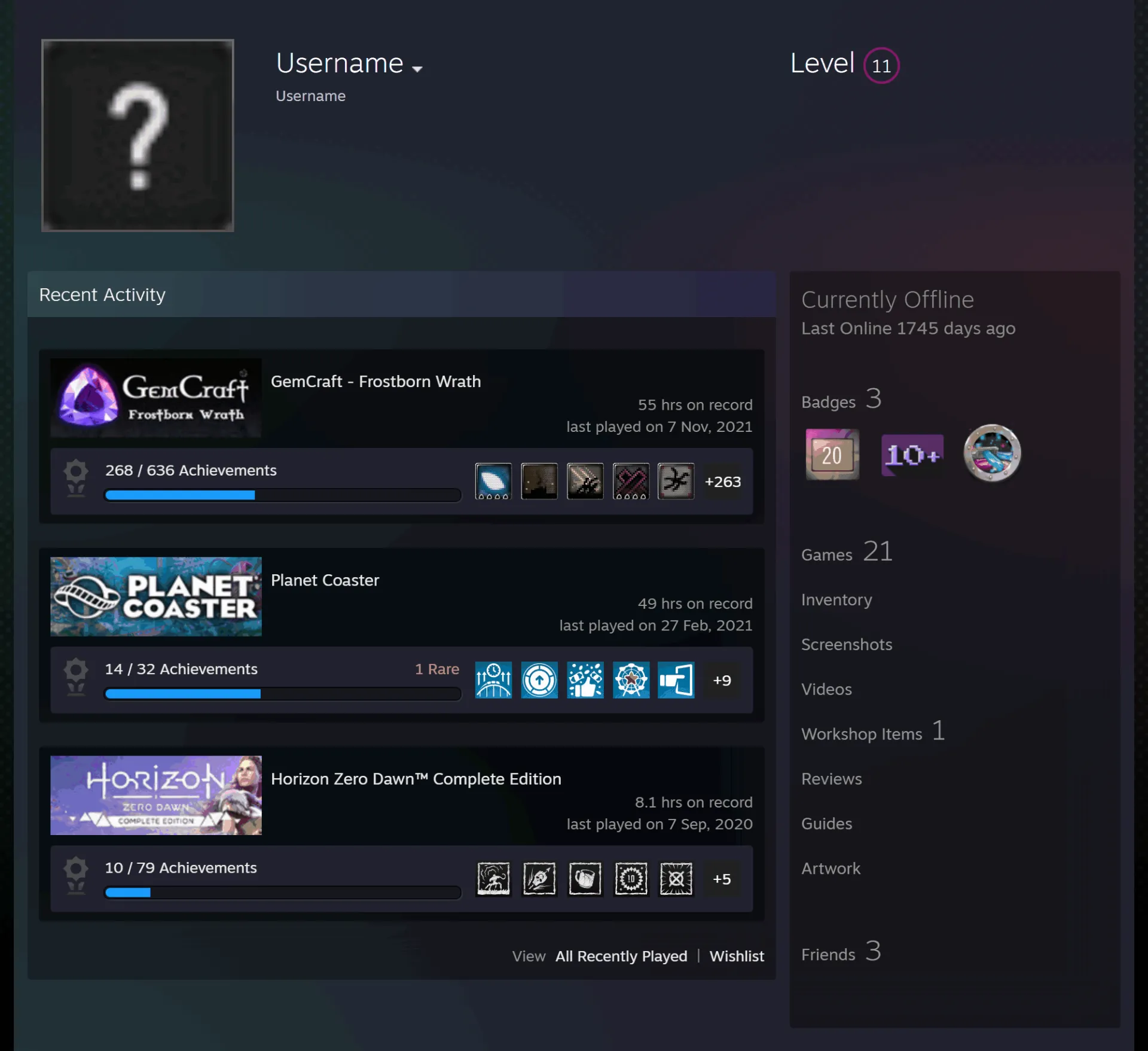Open the Badges 3 section
1148x1051 pixels.
tap(841, 400)
